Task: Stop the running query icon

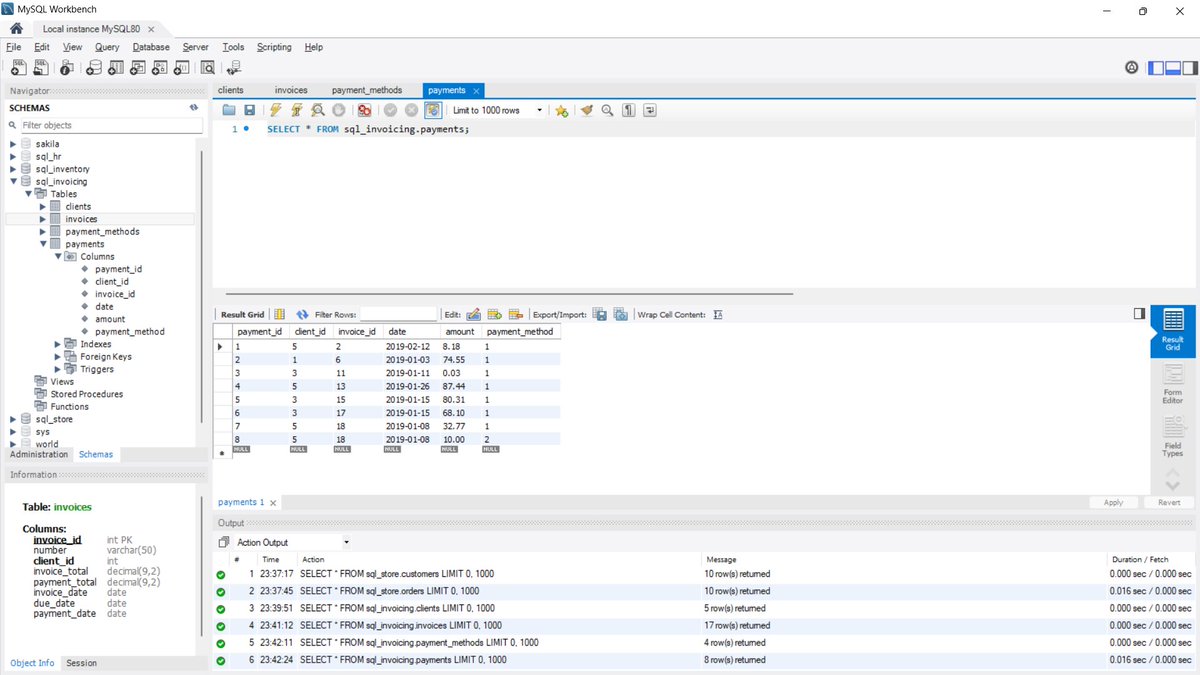Action: [339, 110]
